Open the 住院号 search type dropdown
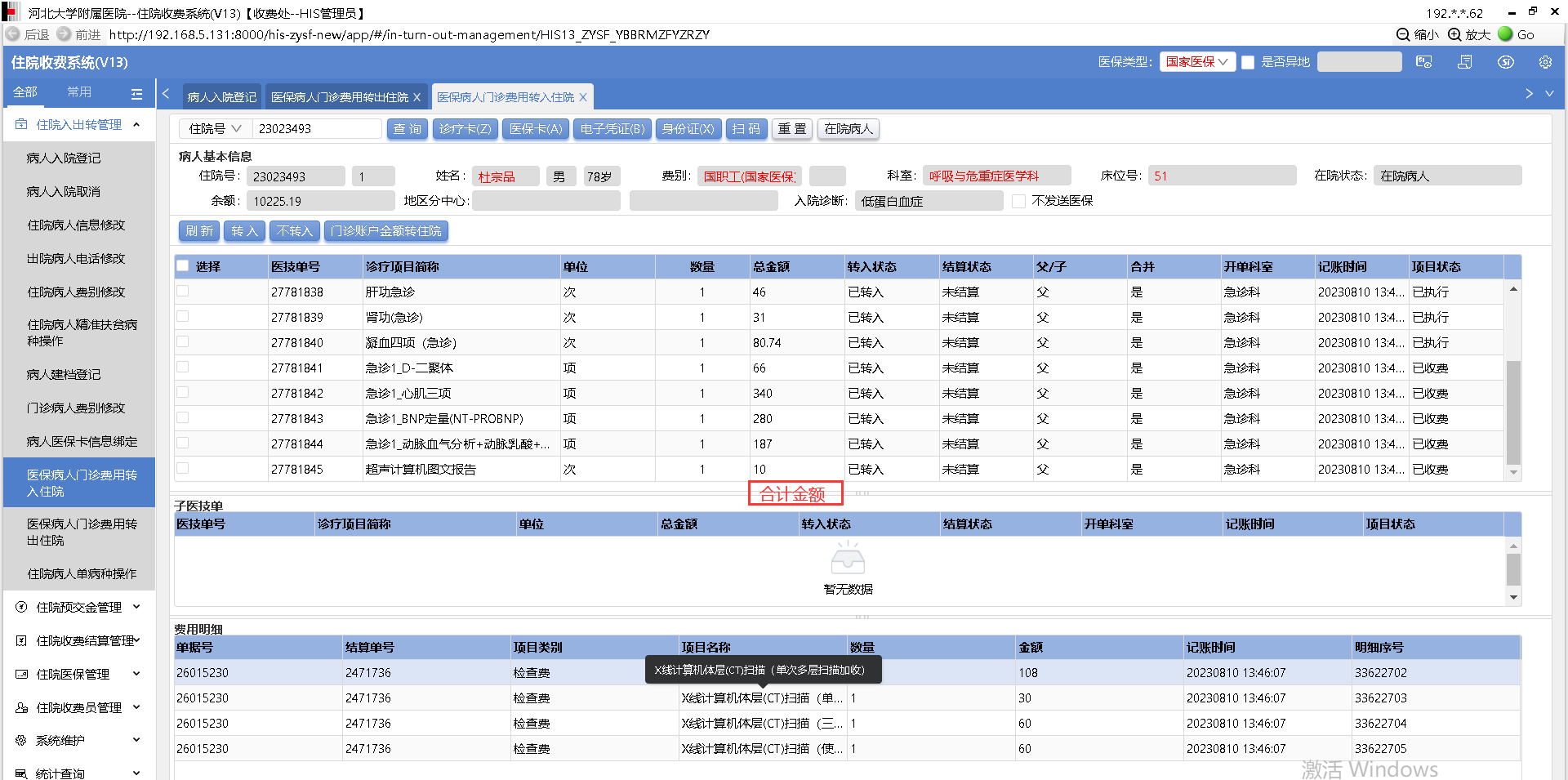 [215, 129]
